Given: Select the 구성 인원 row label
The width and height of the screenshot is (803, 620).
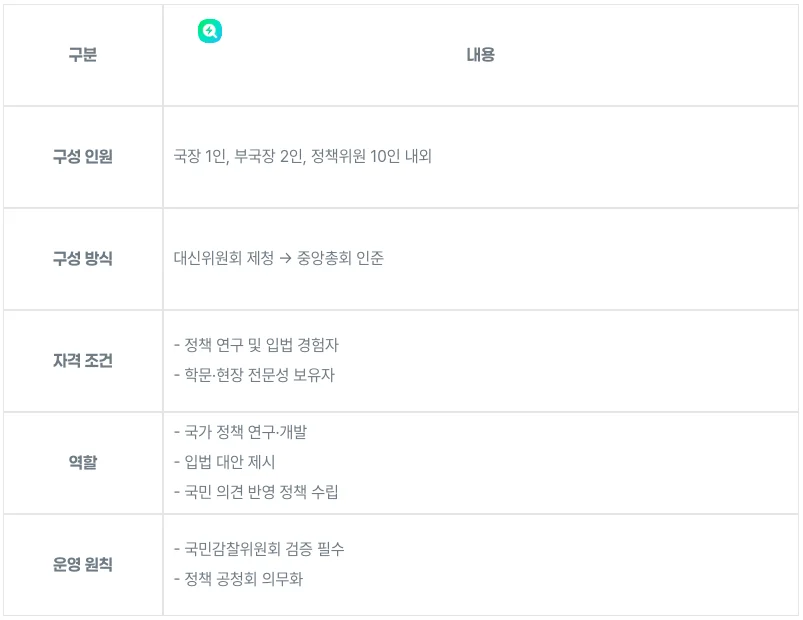Looking at the screenshot, I should [83, 157].
